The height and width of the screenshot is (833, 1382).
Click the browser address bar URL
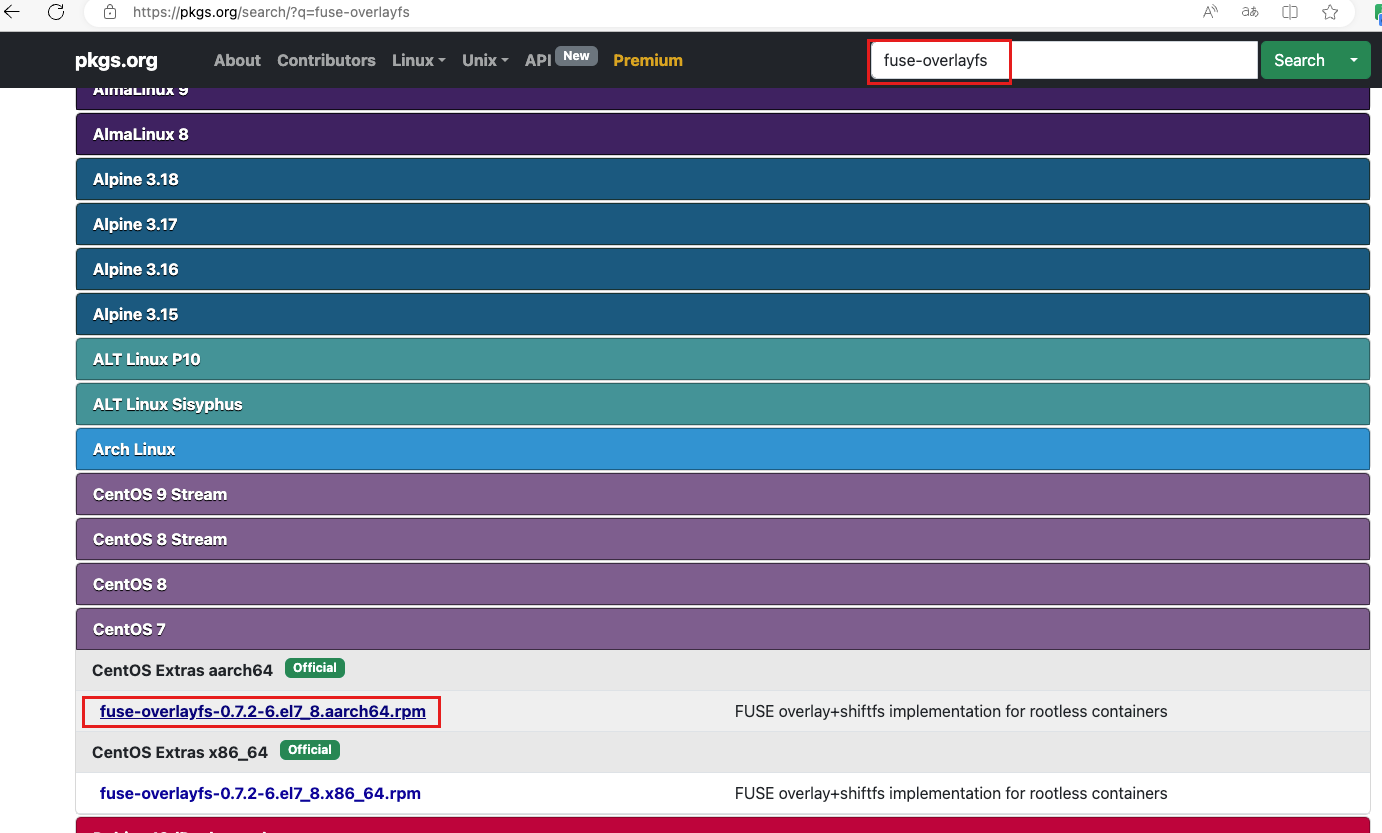pyautogui.click(x=271, y=13)
